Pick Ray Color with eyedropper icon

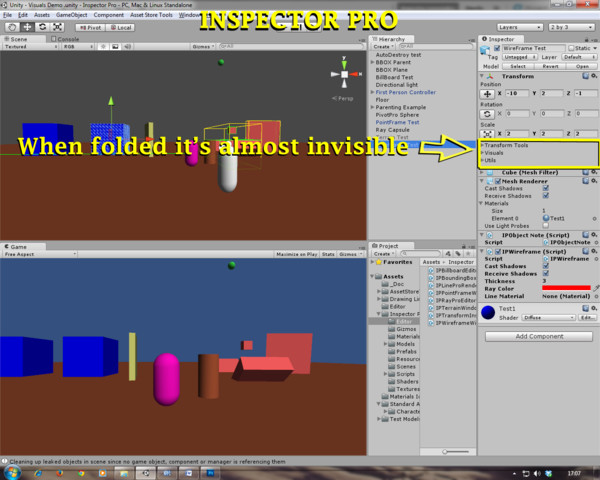pos(596,288)
